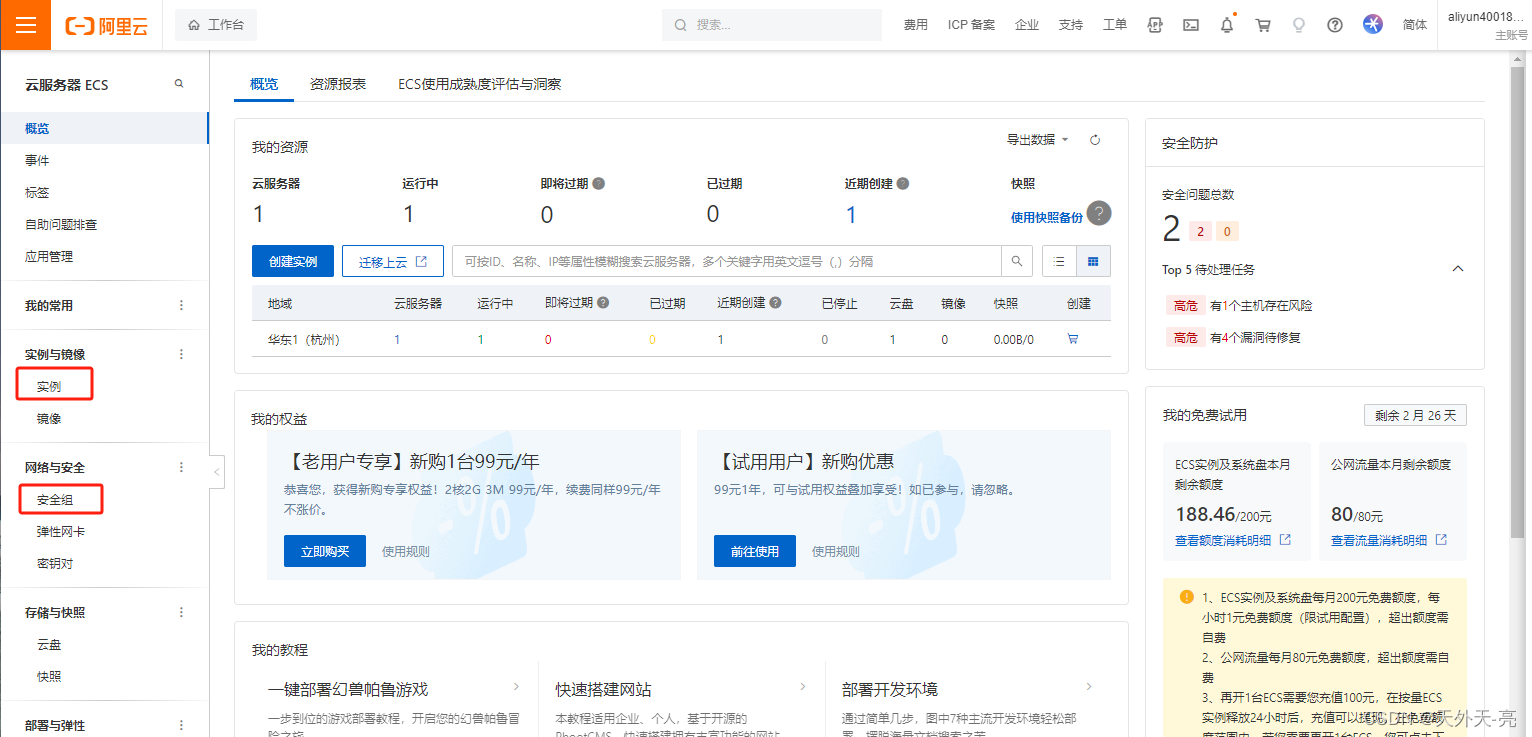Select 概览 in the sidebar
Screen dimensions: 1532x737
pyautogui.click(x=104, y=128)
